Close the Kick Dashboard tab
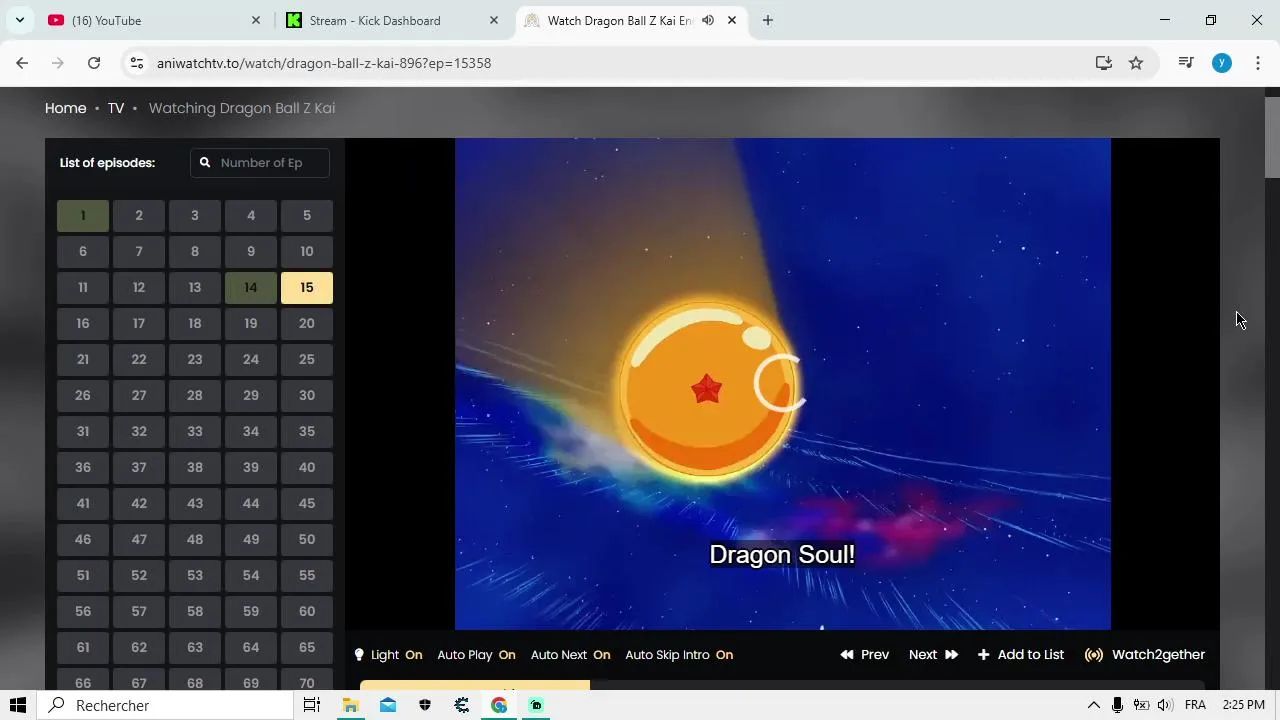Viewport: 1280px width, 720px height. point(493,20)
